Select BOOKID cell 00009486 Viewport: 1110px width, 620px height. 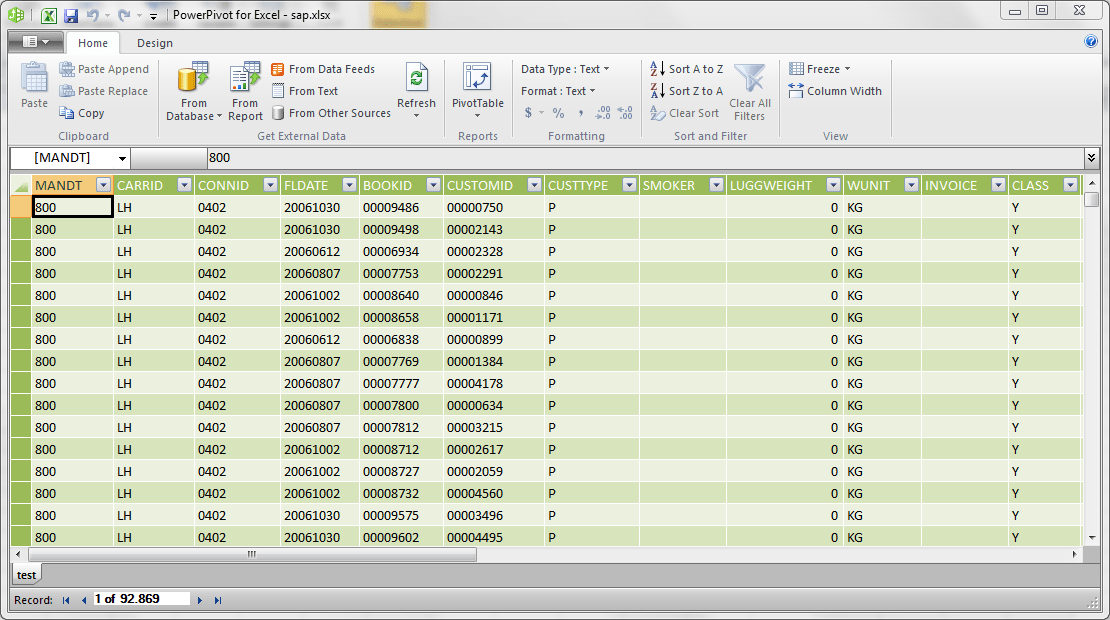[401, 207]
